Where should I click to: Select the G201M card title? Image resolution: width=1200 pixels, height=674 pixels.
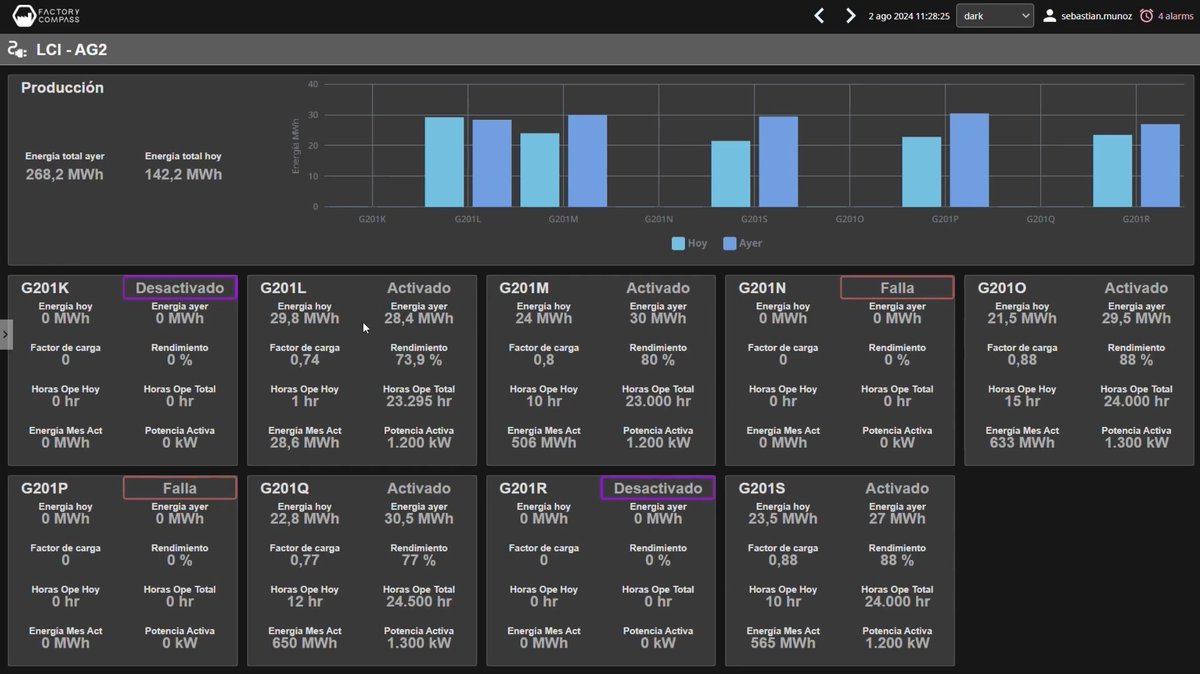click(524, 288)
